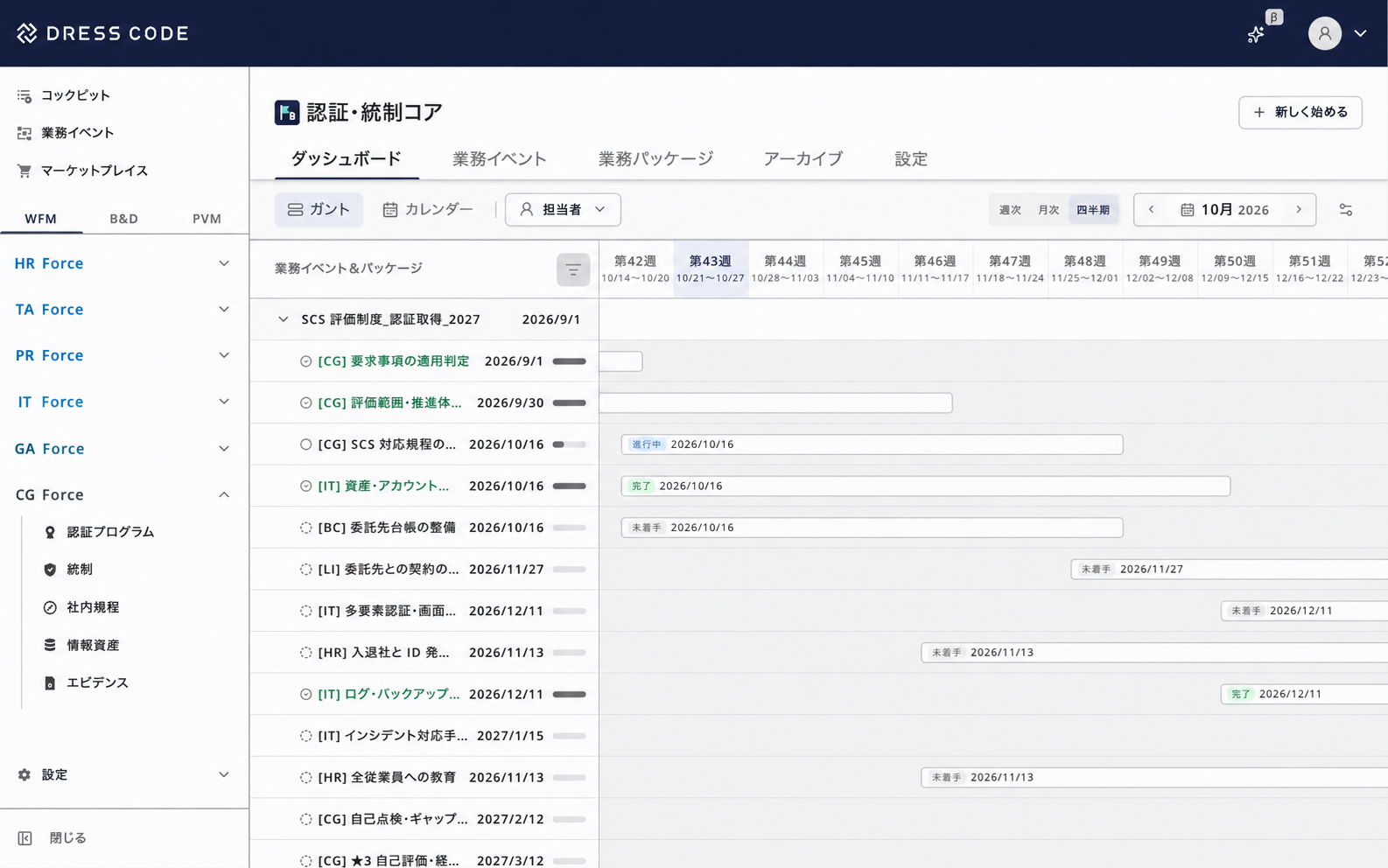Viewport: 1388px width, 868px height.
Task: Select the B&D sidebar tab
Action: tap(123, 219)
